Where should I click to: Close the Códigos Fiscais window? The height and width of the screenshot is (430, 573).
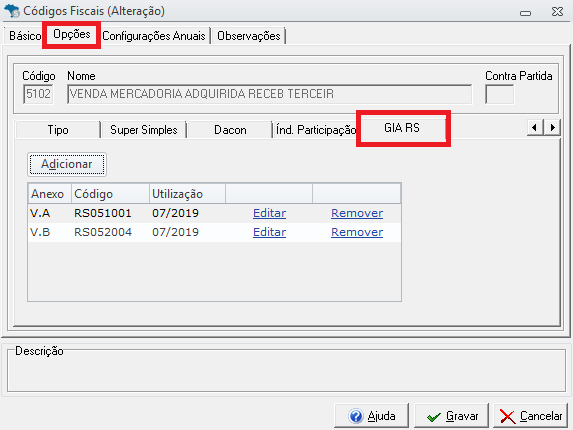click(x=557, y=12)
